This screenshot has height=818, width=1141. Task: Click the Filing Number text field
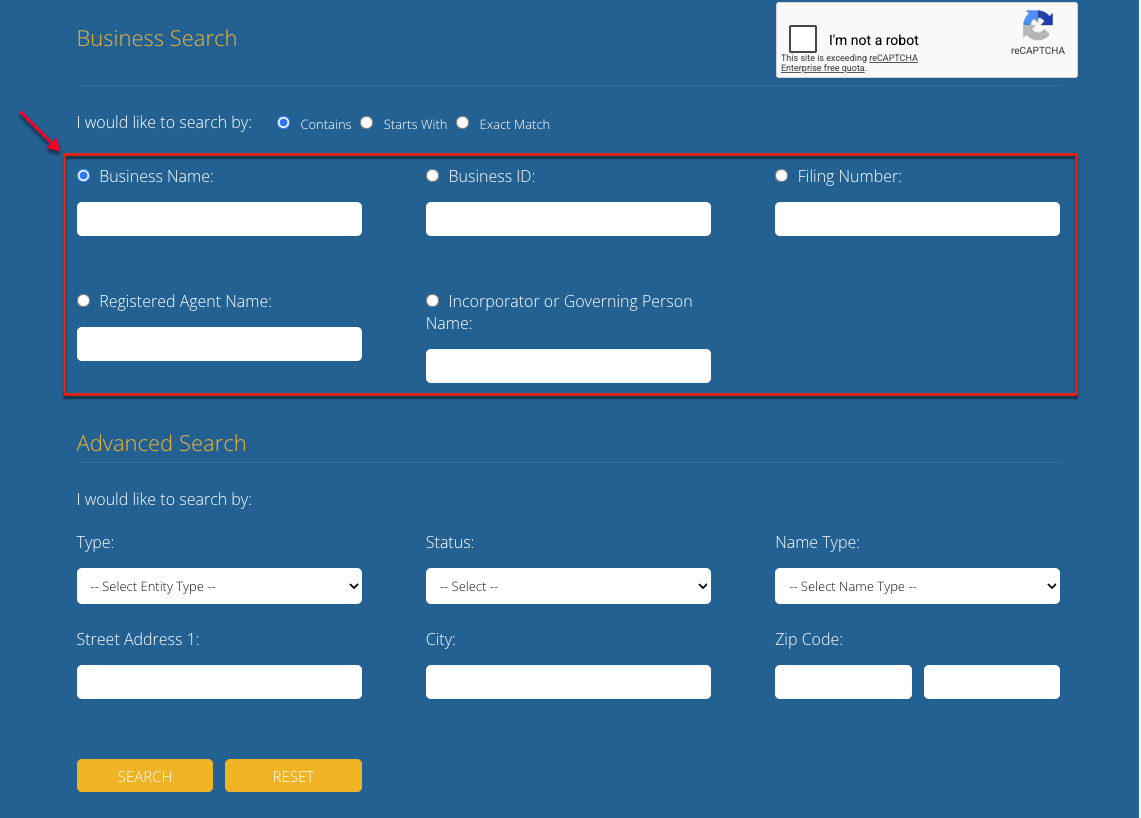tap(917, 219)
